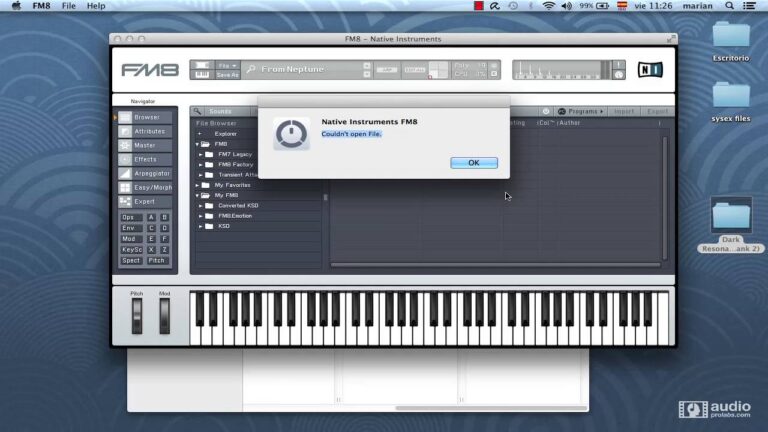
Task: Select the Pitch expert view
Action: (157, 261)
